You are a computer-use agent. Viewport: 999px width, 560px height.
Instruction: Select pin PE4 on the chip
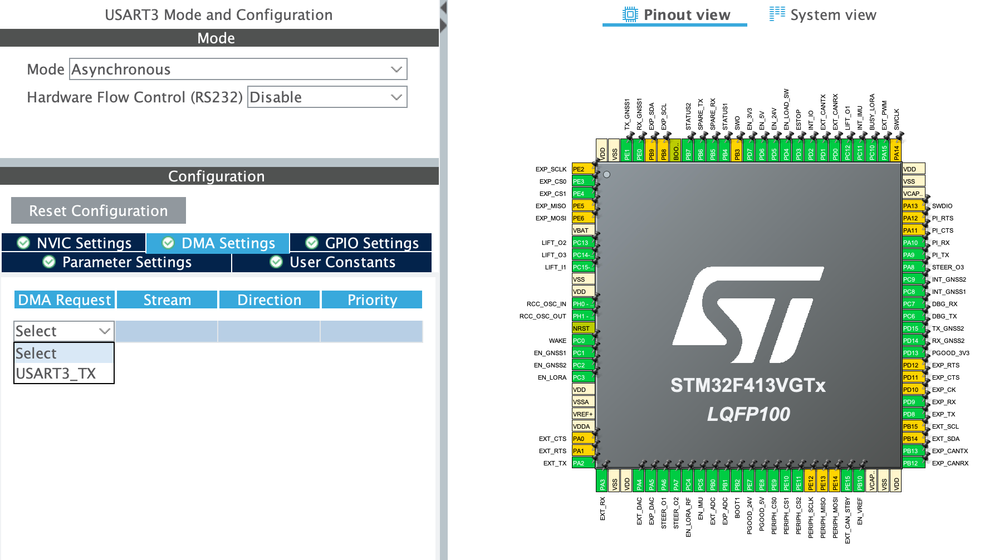583,194
